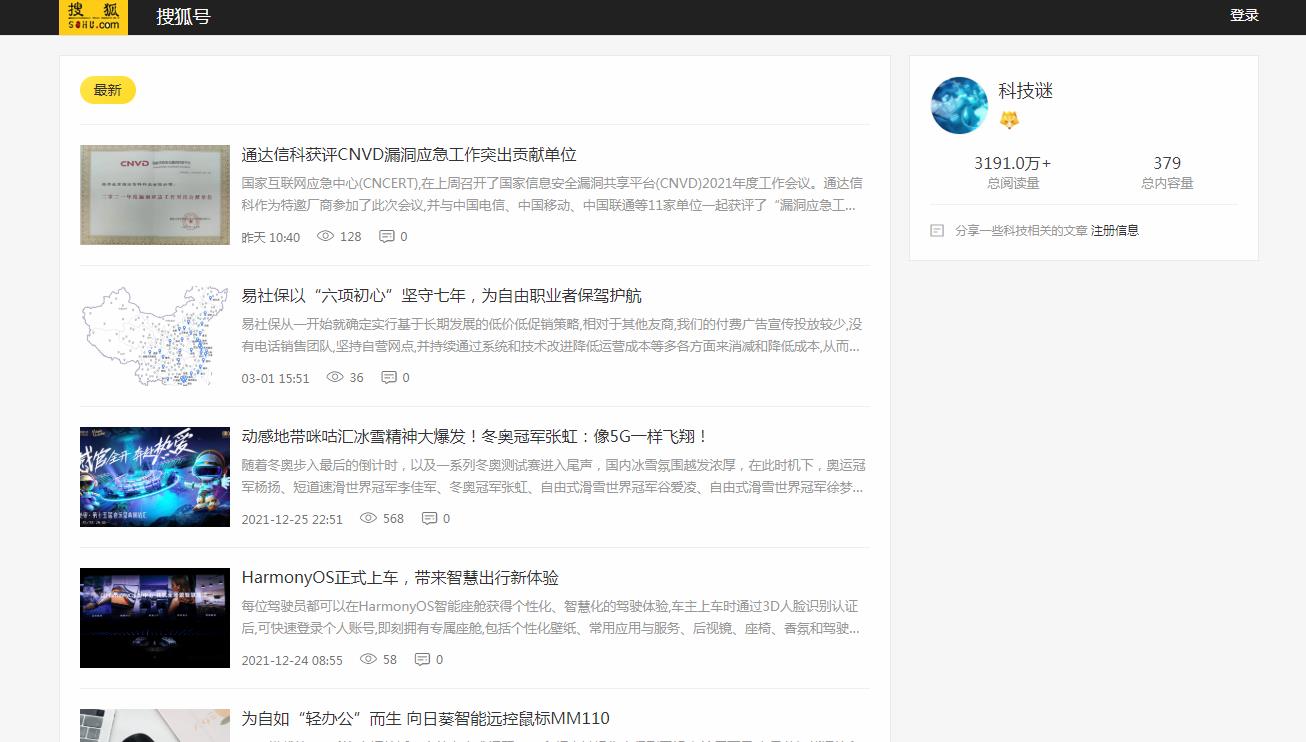The height and width of the screenshot is (742, 1306).
Task: Open the 搜狐号 header link
Action: [183, 16]
